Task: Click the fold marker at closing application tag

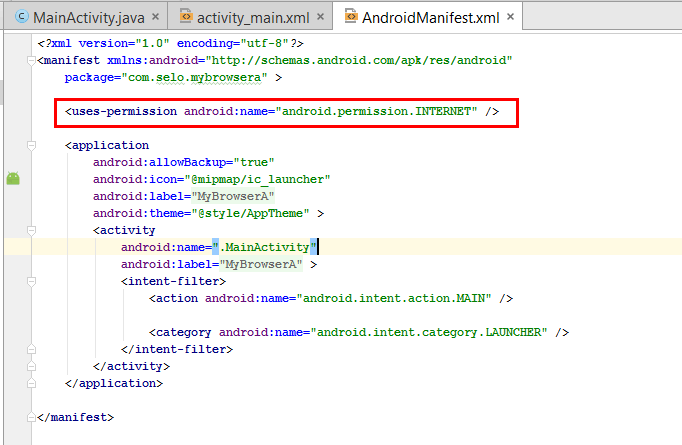Action: 31,383
